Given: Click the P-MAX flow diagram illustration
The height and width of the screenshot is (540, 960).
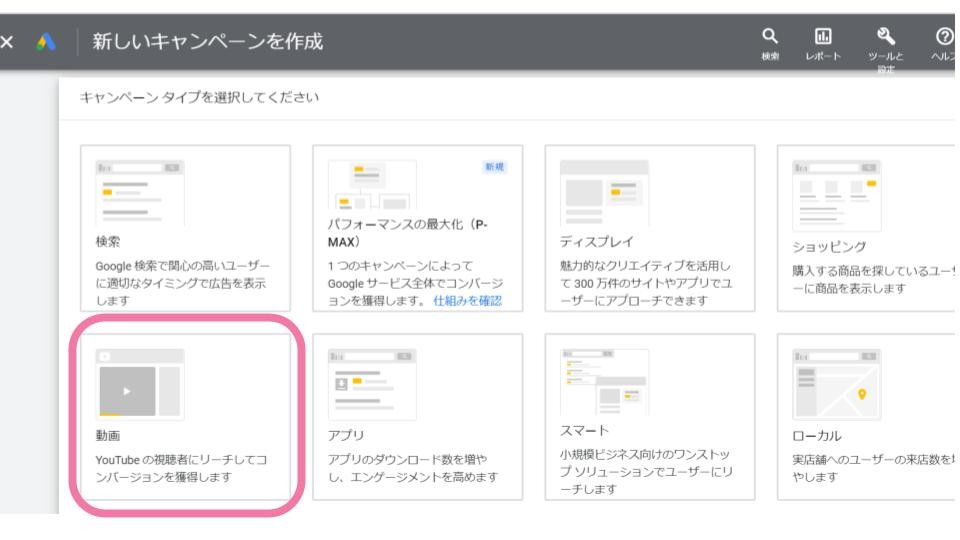Looking at the screenshot, I should tap(372, 185).
